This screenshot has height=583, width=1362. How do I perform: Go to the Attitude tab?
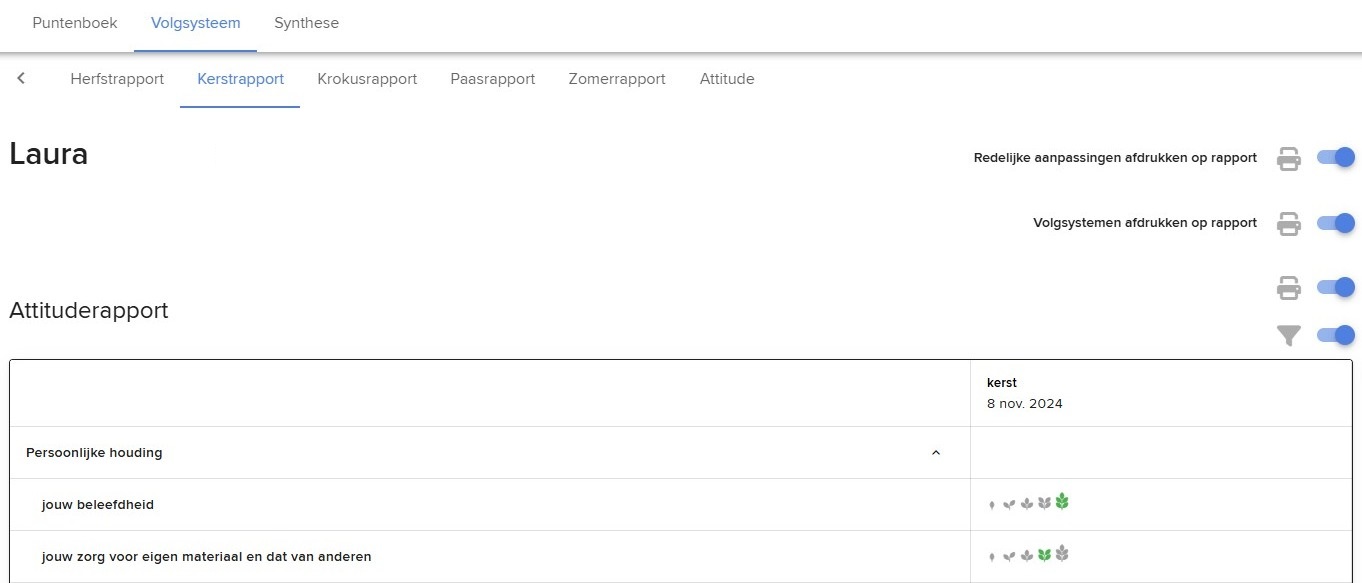tap(727, 79)
